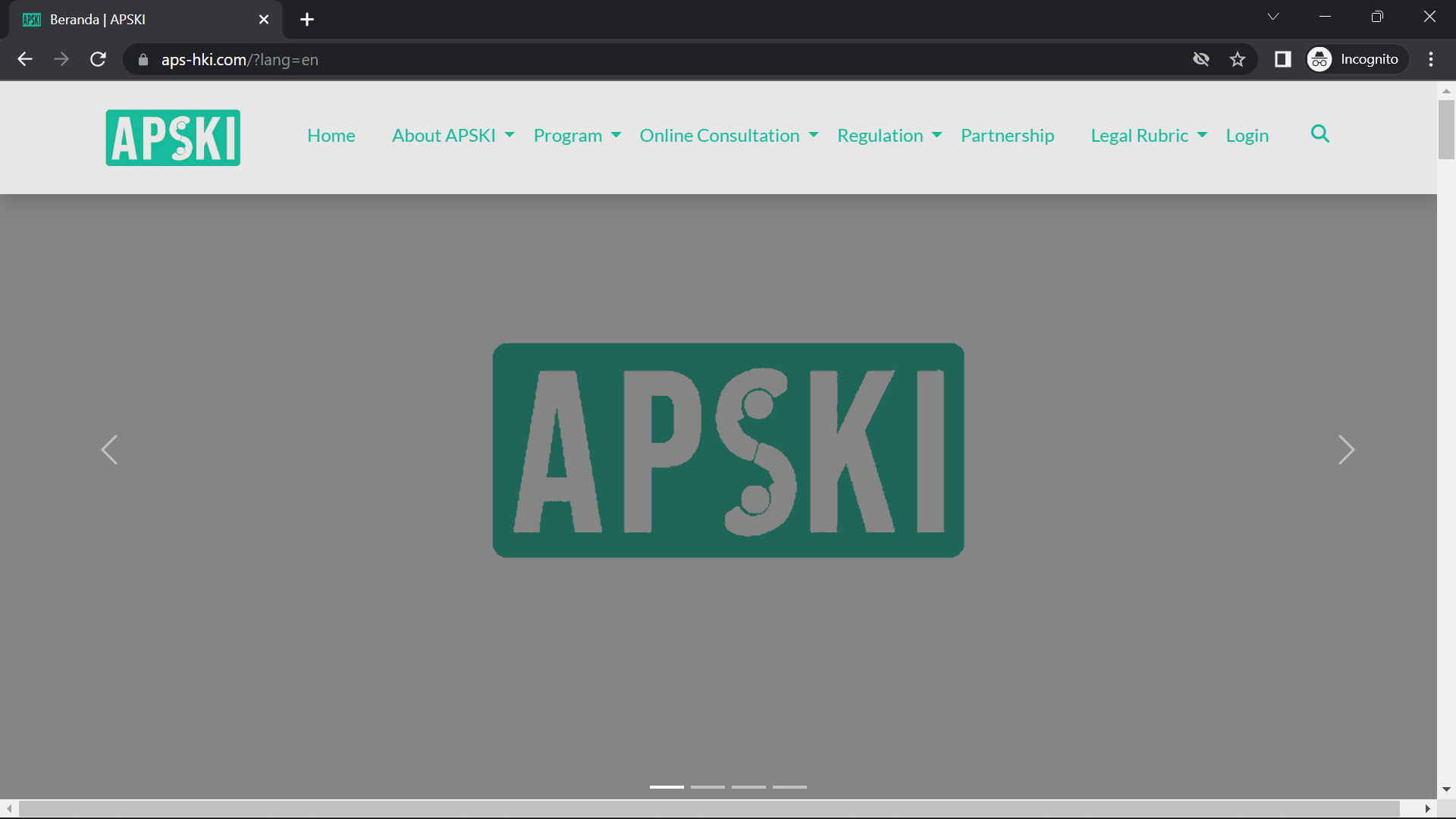Select fourth carousel slide indicator
The height and width of the screenshot is (819, 1456).
(789, 787)
